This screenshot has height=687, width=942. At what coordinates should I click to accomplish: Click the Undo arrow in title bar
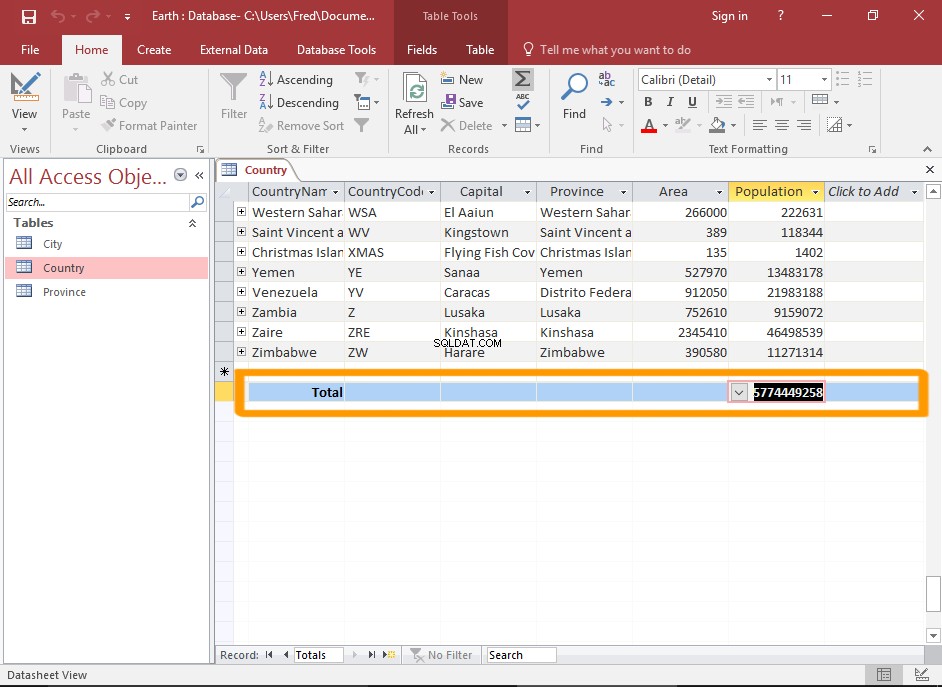pos(58,16)
